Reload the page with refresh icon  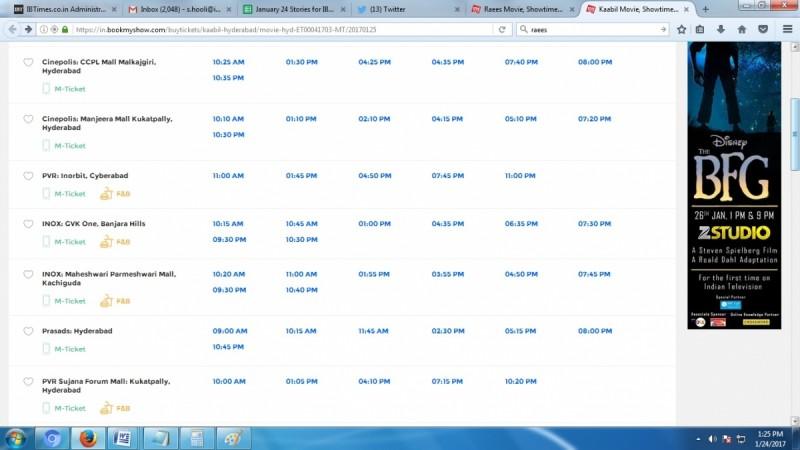[502, 30]
